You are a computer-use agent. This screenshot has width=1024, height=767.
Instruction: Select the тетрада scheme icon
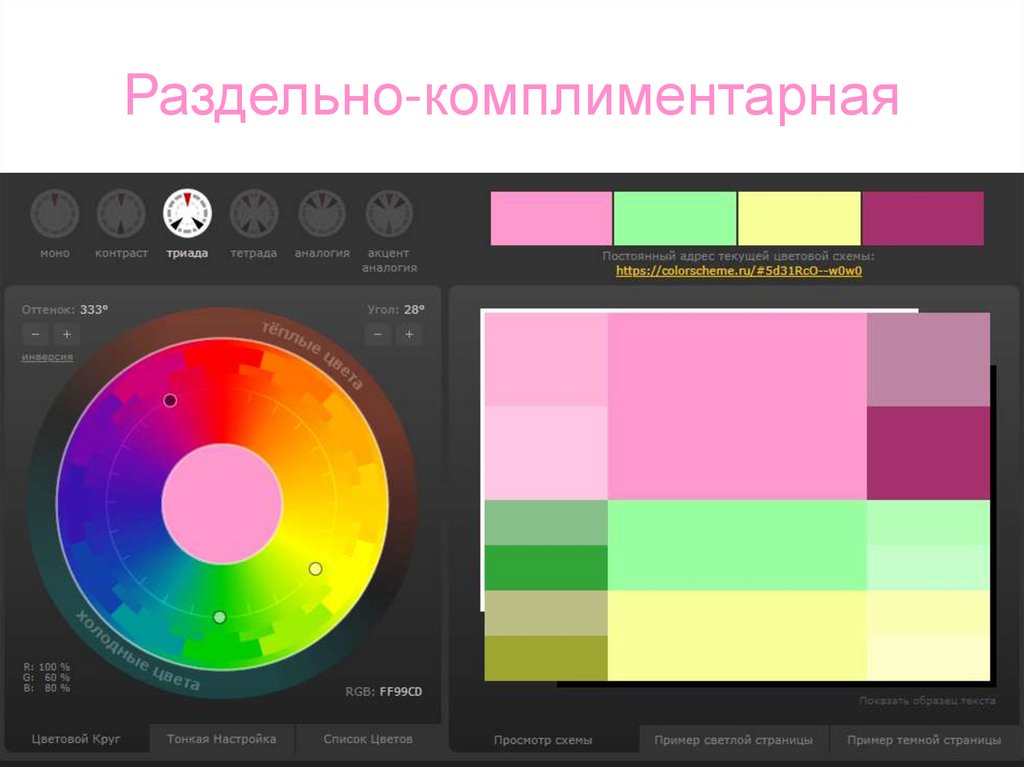pos(254,214)
